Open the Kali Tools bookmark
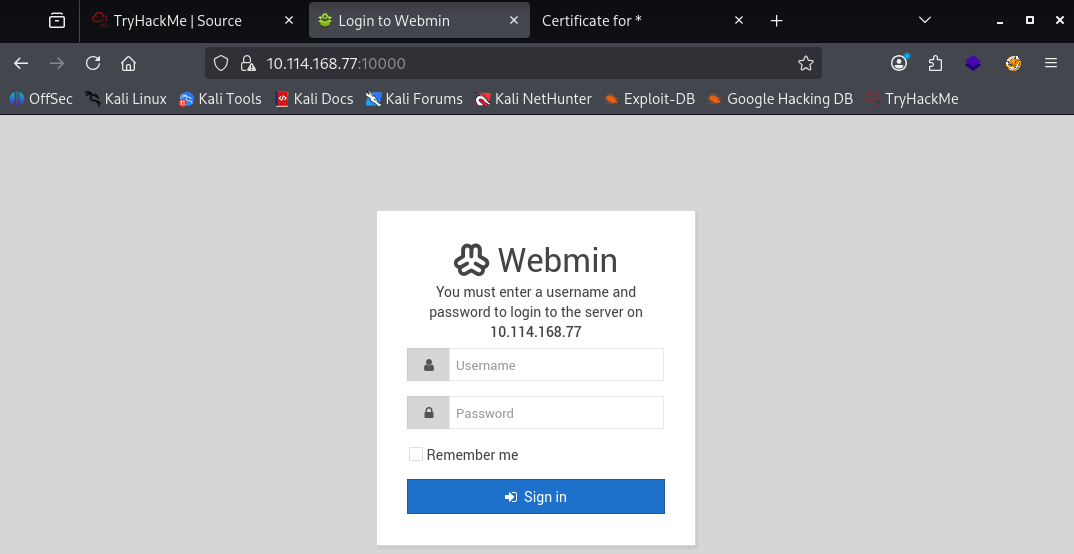The width and height of the screenshot is (1074, 554). coord(220,99)
